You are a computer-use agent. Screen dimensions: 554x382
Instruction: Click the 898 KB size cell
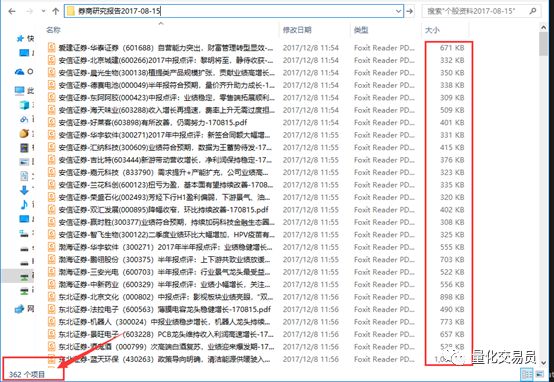point(452,297)
